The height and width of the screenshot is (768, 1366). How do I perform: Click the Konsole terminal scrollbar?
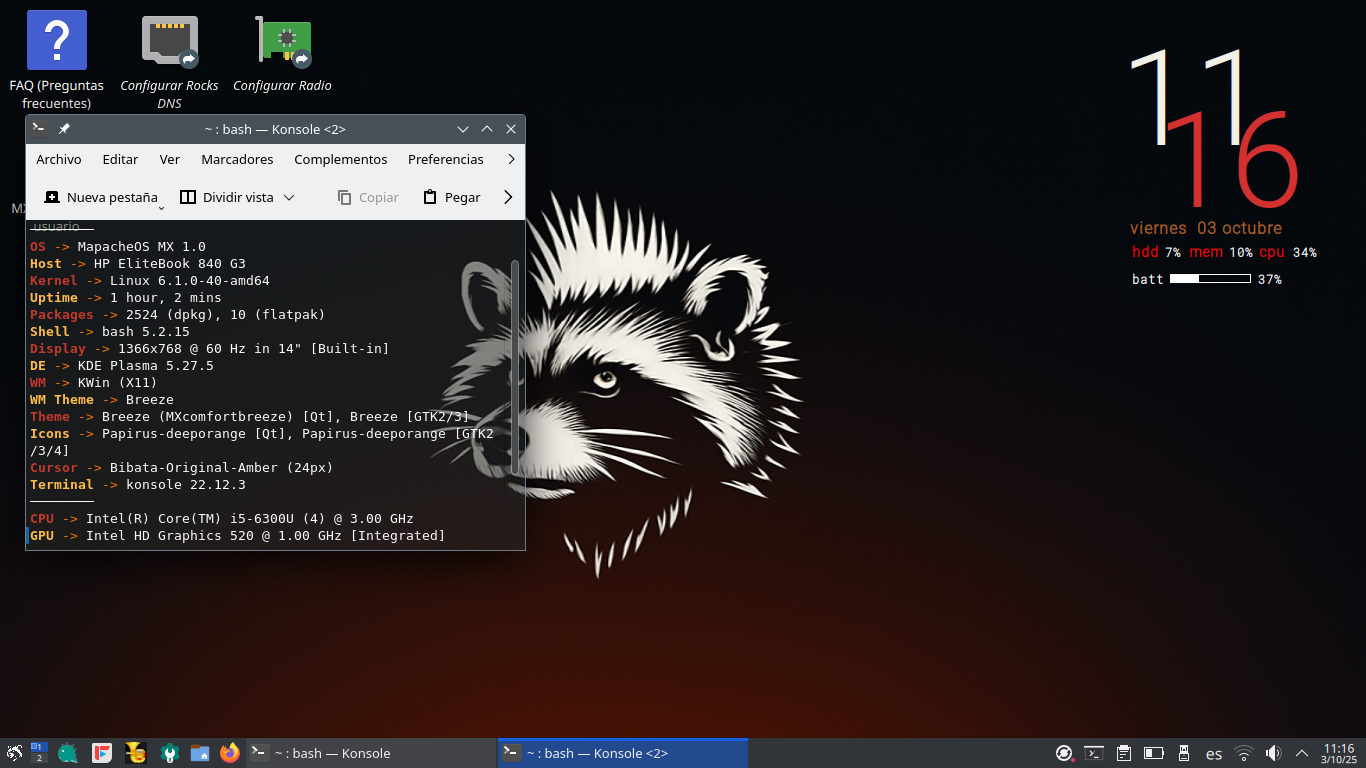coord(515,368)
